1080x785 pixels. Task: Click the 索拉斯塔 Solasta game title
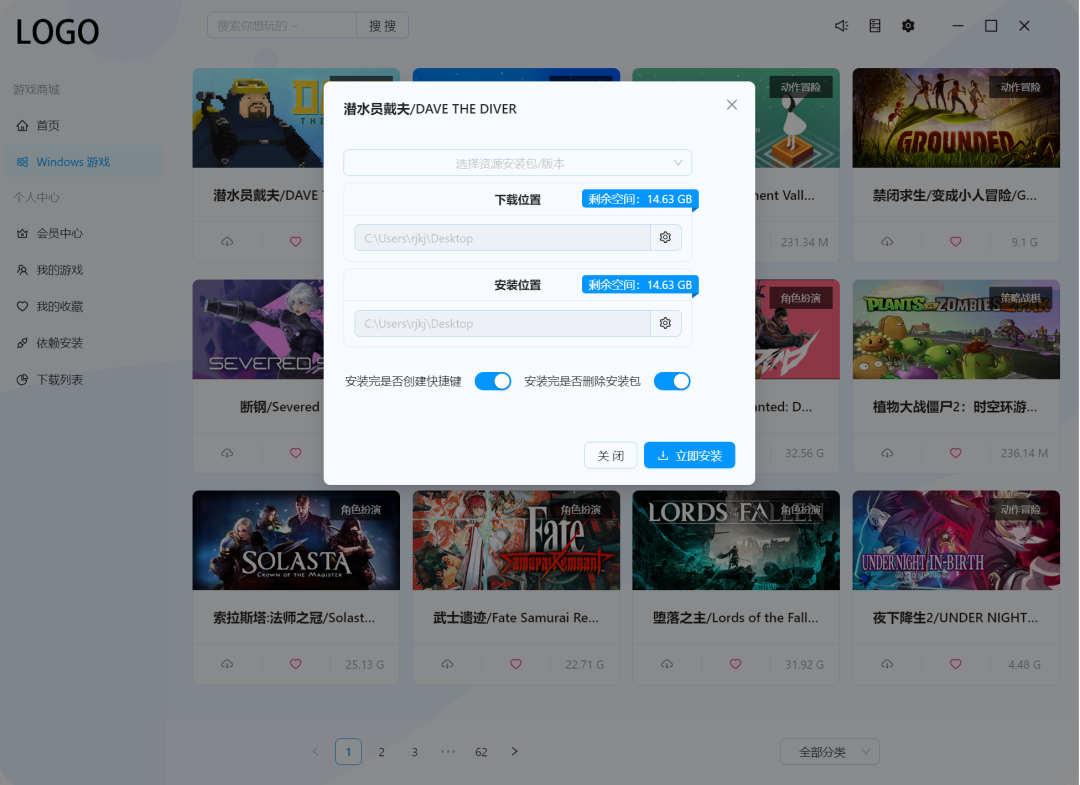pos(294,618)
